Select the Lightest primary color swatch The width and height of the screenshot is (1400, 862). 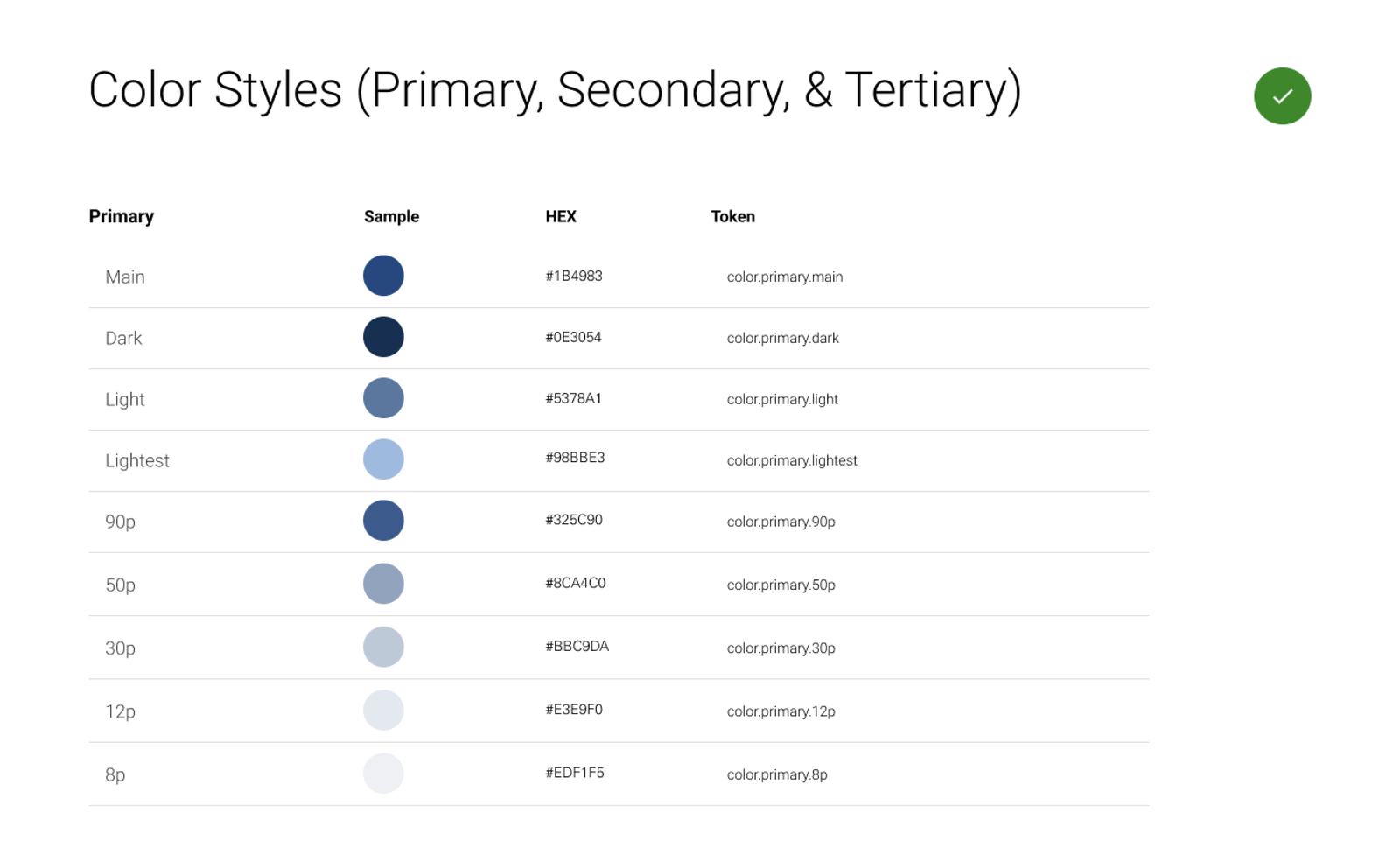coord(383,459)
